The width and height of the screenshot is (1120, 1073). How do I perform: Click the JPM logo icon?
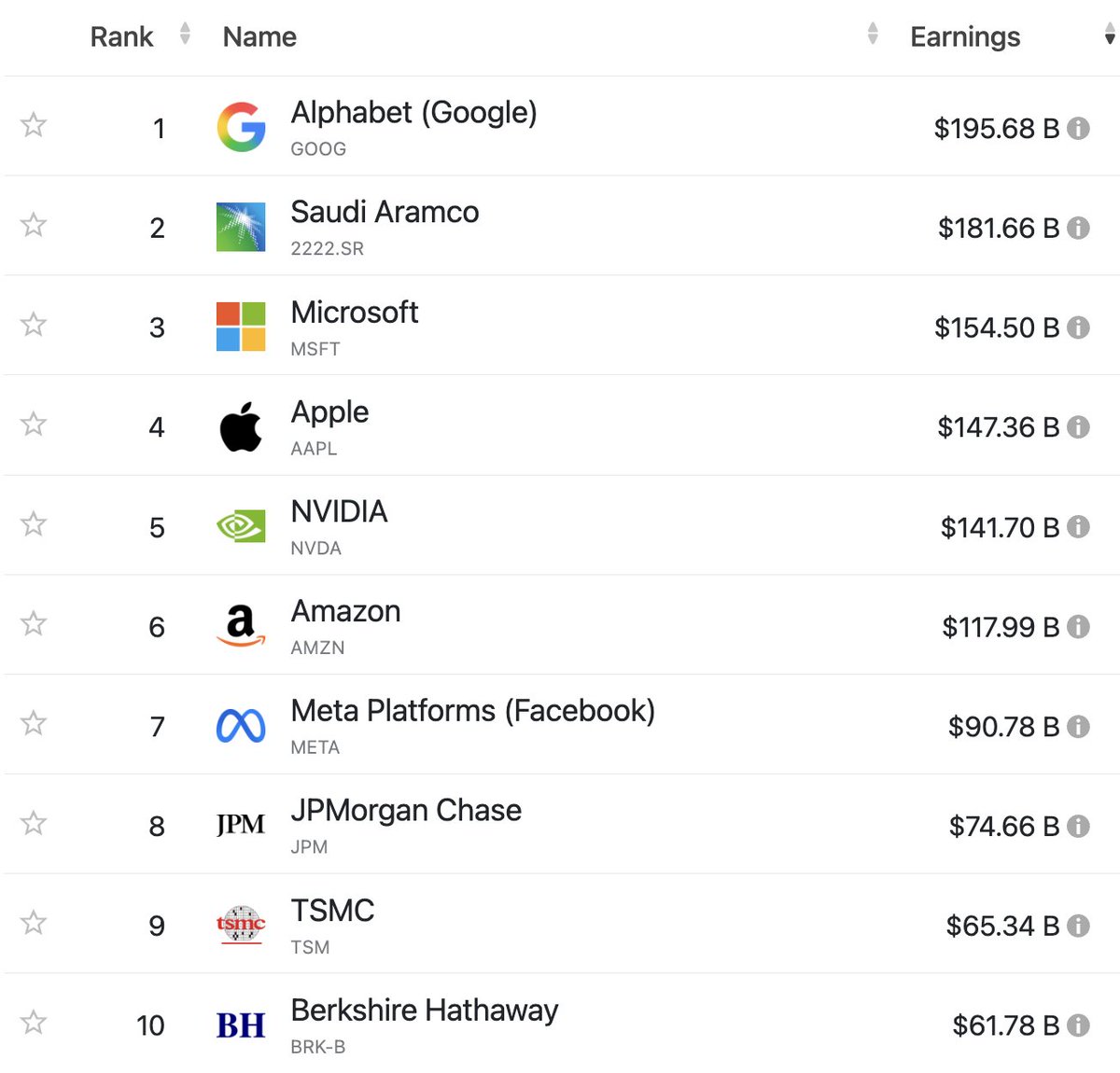click(x=241, y=825)
